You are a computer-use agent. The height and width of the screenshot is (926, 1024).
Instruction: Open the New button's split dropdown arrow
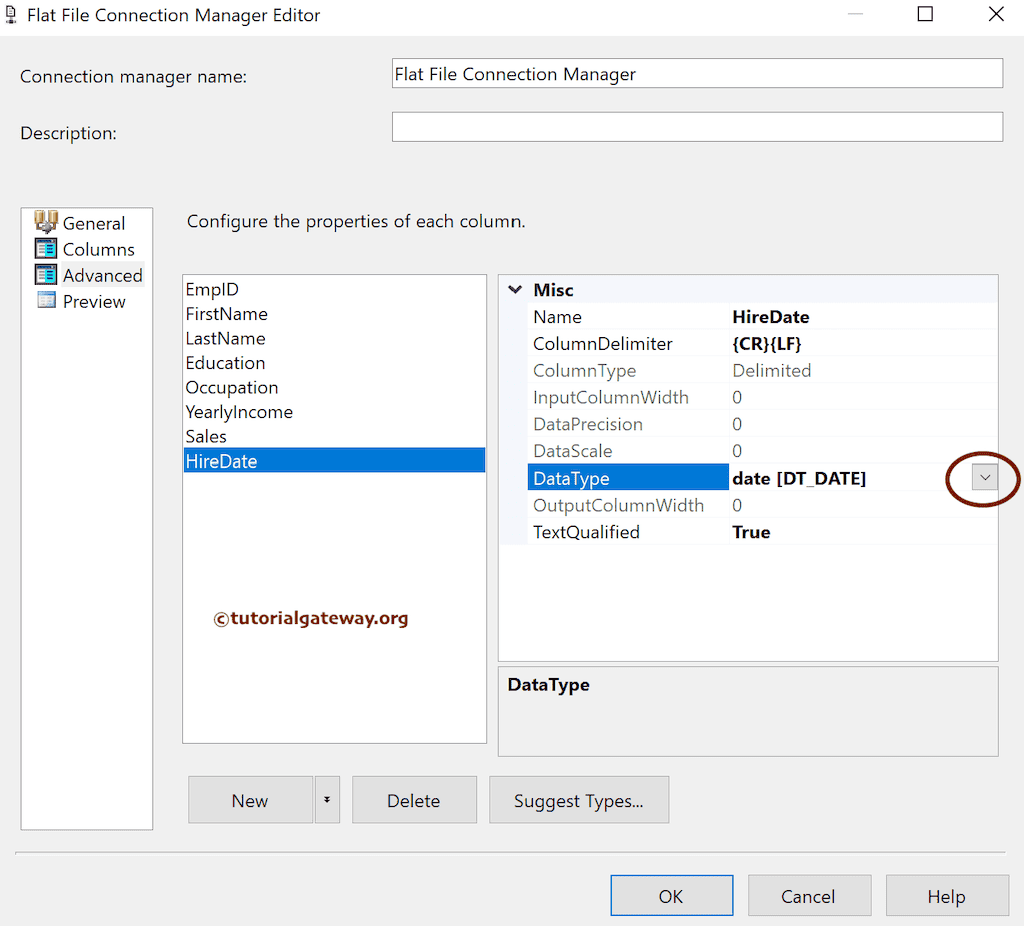pos(327,800)
